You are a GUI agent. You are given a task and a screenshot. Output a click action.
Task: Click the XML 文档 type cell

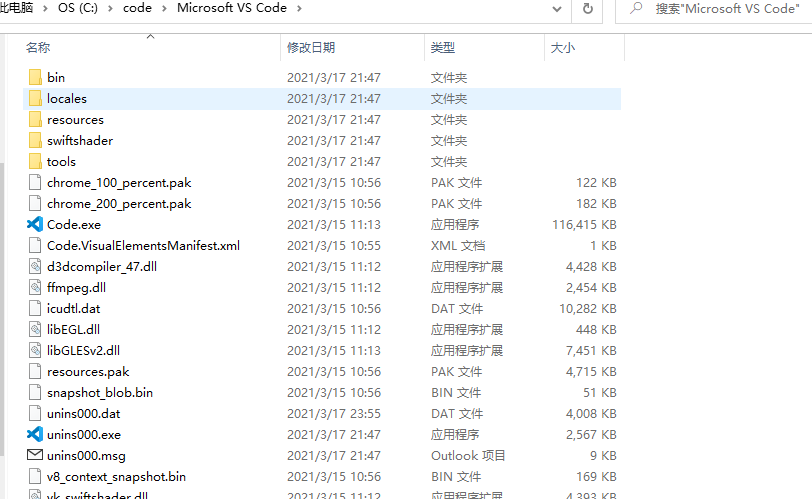coord(458,245)
